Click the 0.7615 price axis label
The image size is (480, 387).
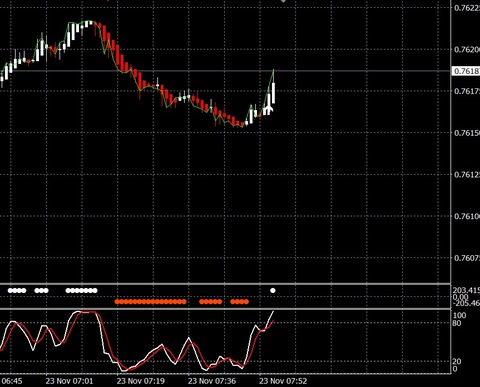(x=467, y=133)
